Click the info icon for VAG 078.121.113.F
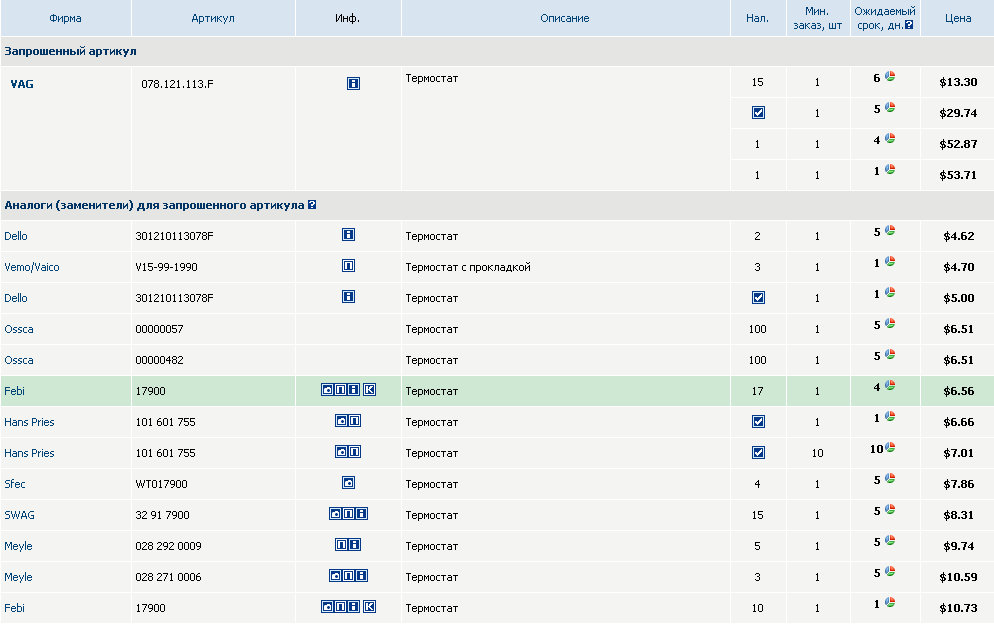Viewport: 994px width, 624px height. 353,84
